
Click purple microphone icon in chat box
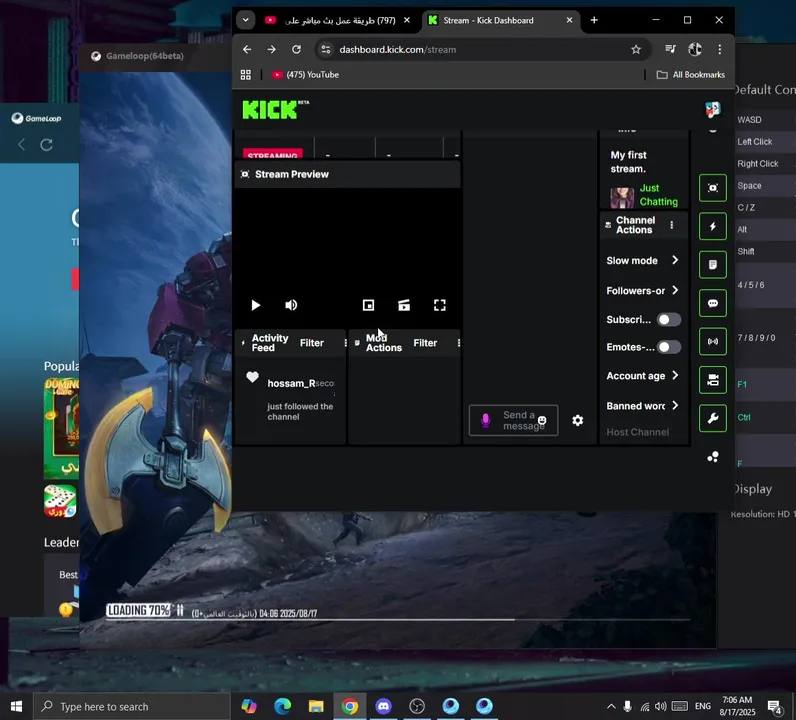click(485, 420)
